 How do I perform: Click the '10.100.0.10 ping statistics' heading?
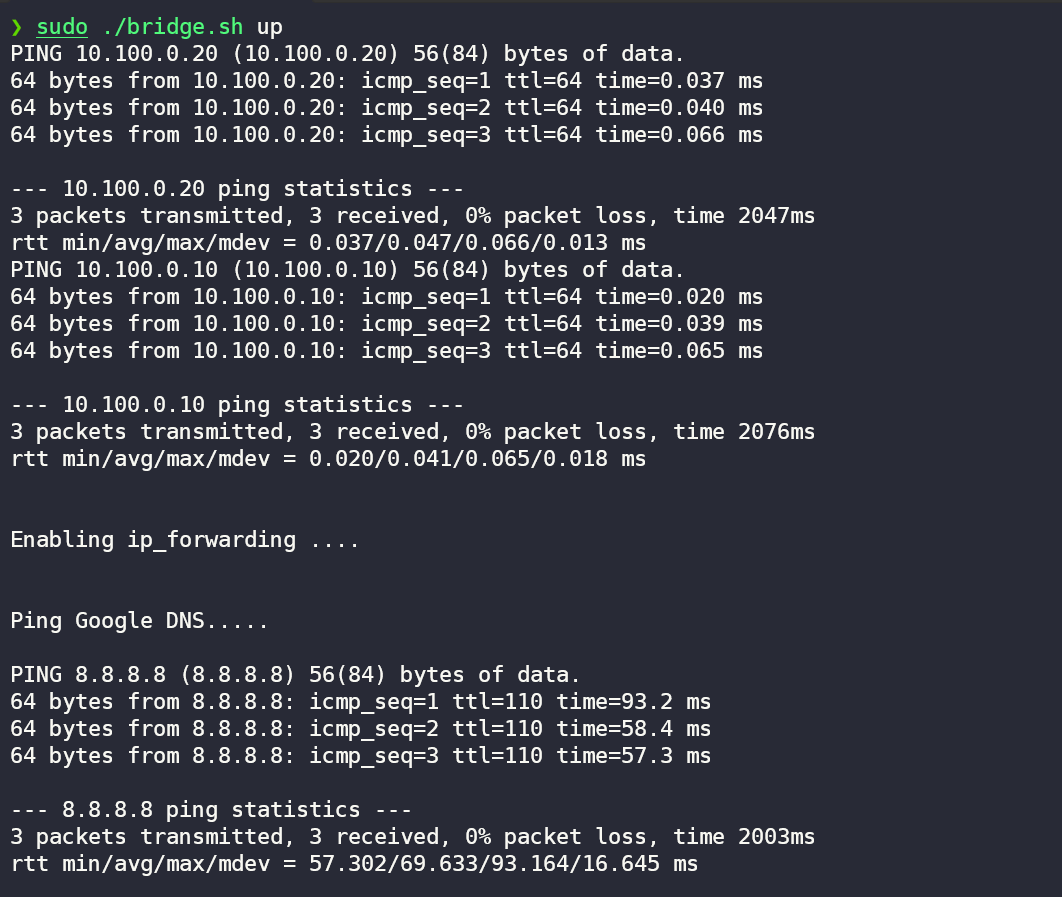tap(237, 405)
